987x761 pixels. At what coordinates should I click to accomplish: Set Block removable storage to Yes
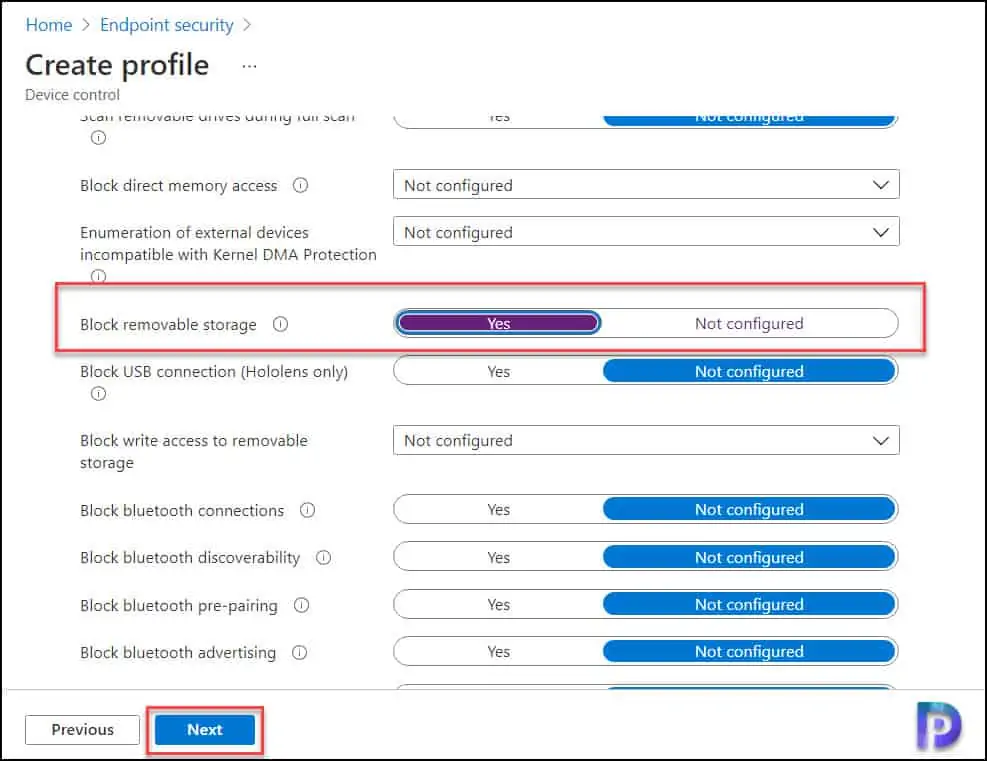click(498, 324)
